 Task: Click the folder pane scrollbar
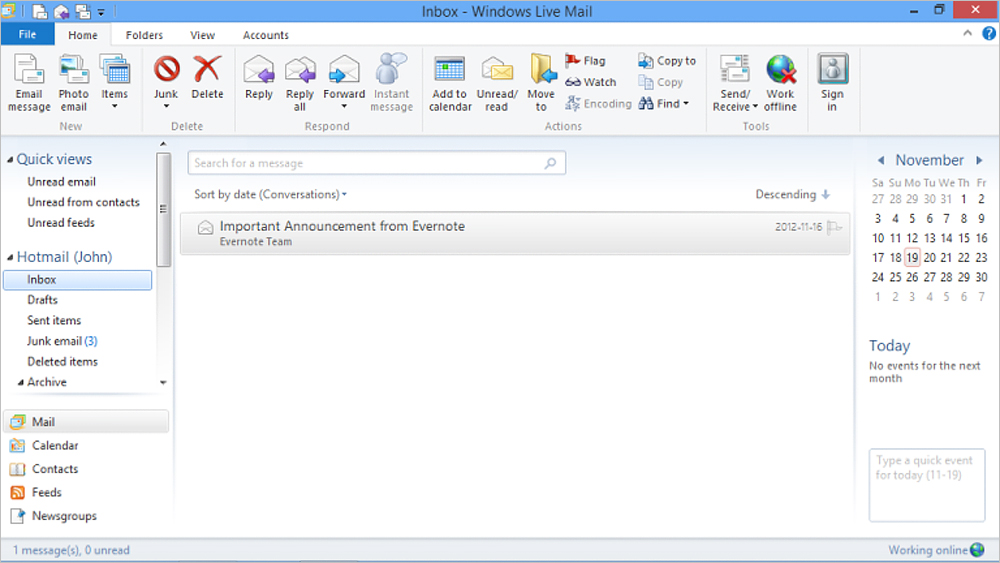[x=163, y=209]
